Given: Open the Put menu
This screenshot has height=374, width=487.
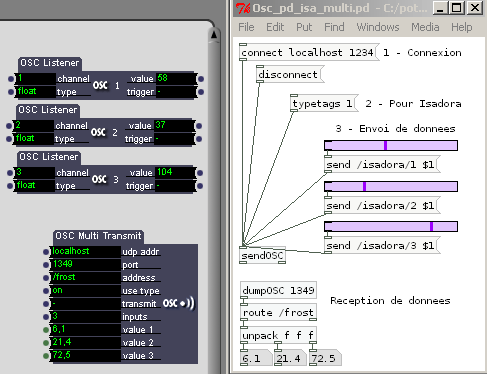Looking at the screenshot, I should click(304, 27).
